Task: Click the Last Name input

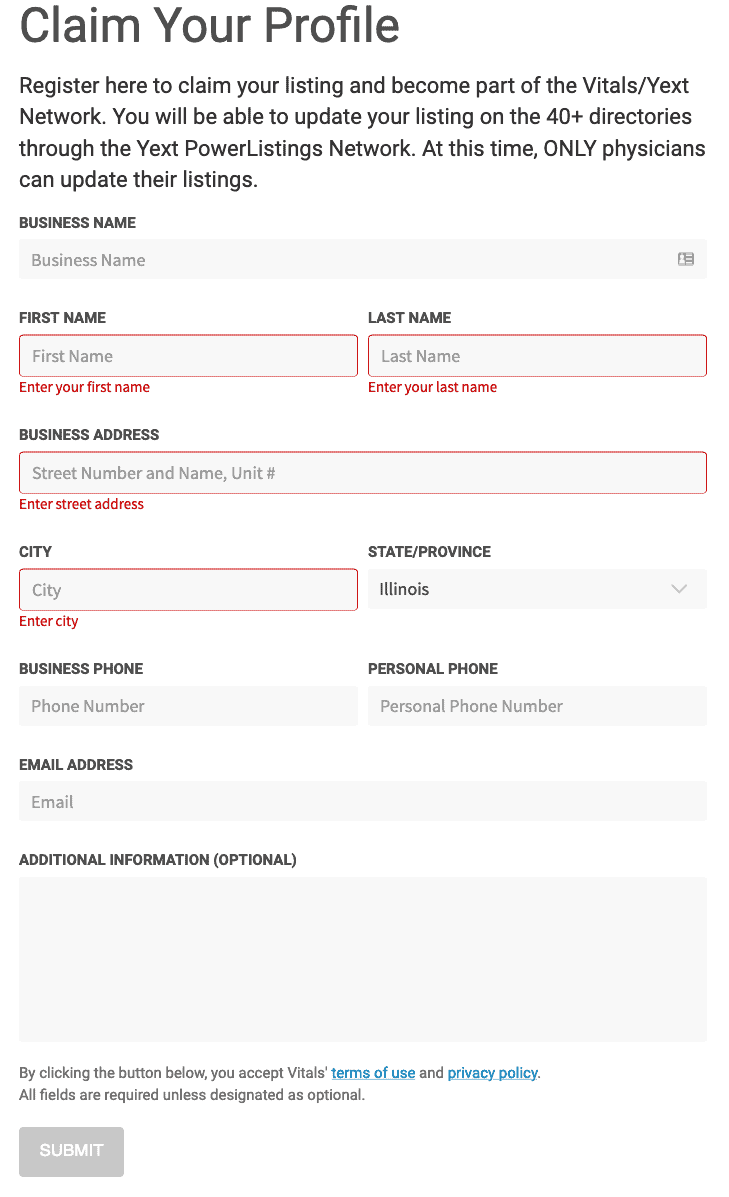Action: [x=537, y=355]
